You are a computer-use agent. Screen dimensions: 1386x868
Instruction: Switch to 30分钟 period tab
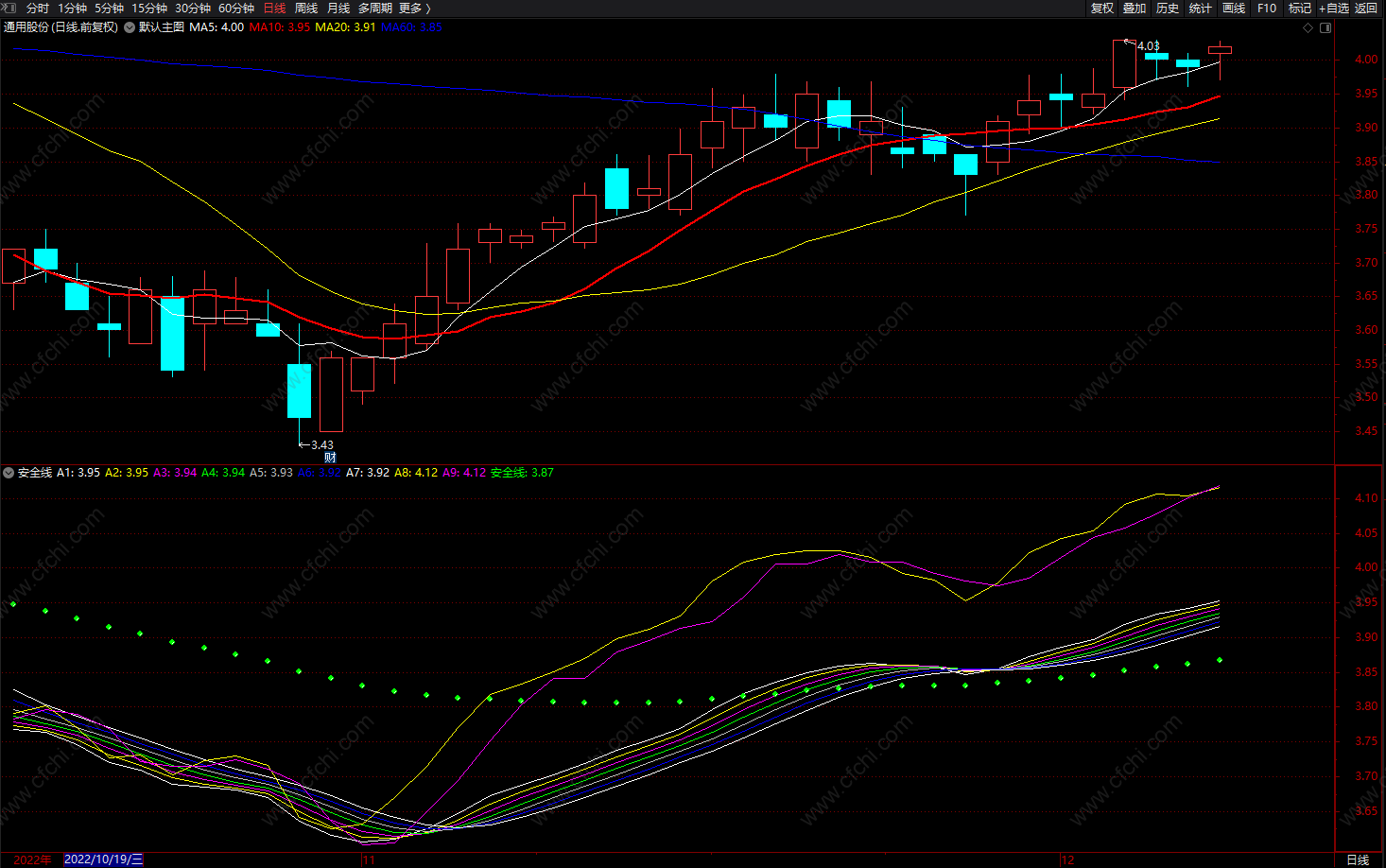tap(193, 9)
